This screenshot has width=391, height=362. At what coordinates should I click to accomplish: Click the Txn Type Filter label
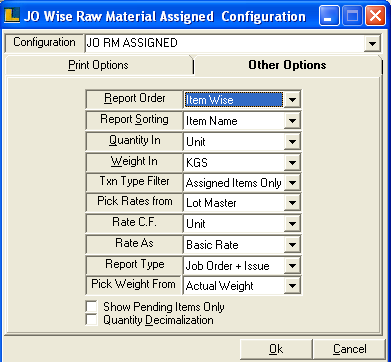point(134,181)
